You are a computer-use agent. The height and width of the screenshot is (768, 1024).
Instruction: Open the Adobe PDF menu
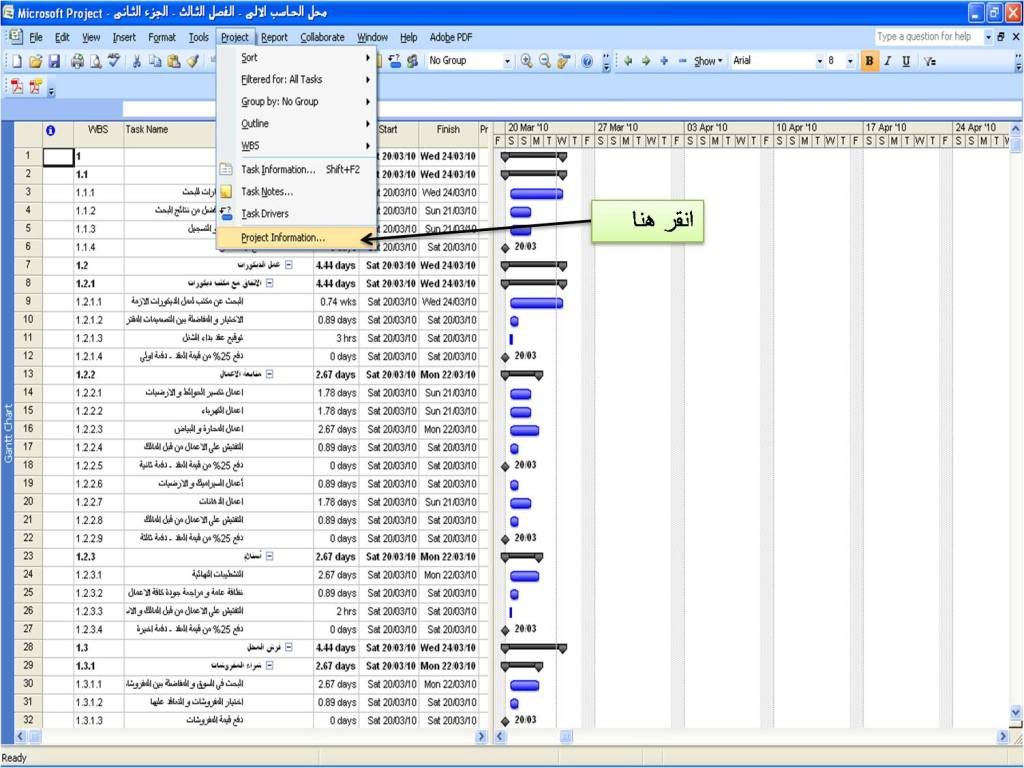451,37
